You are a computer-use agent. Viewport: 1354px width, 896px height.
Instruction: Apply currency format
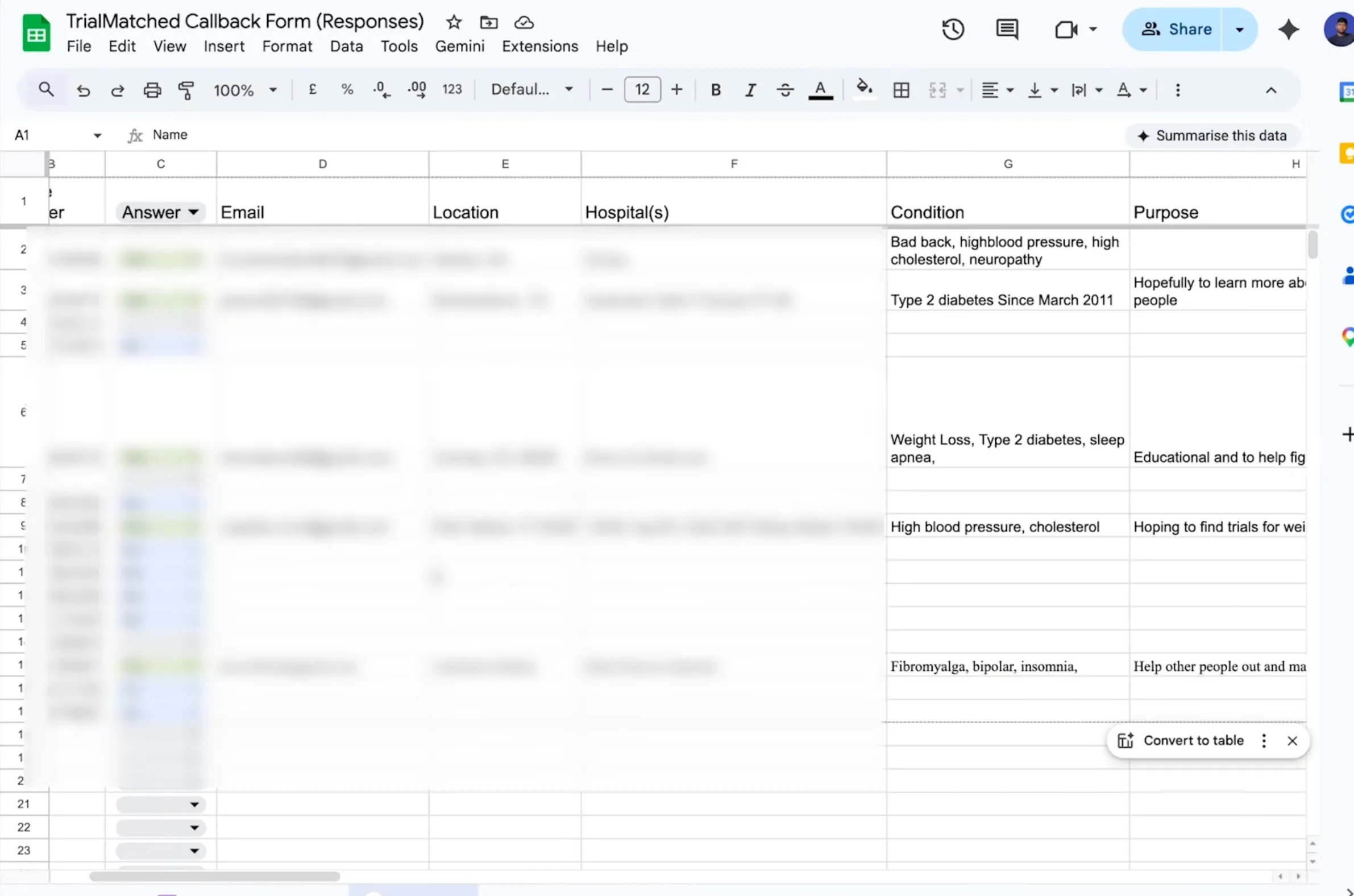coord(313,89)
